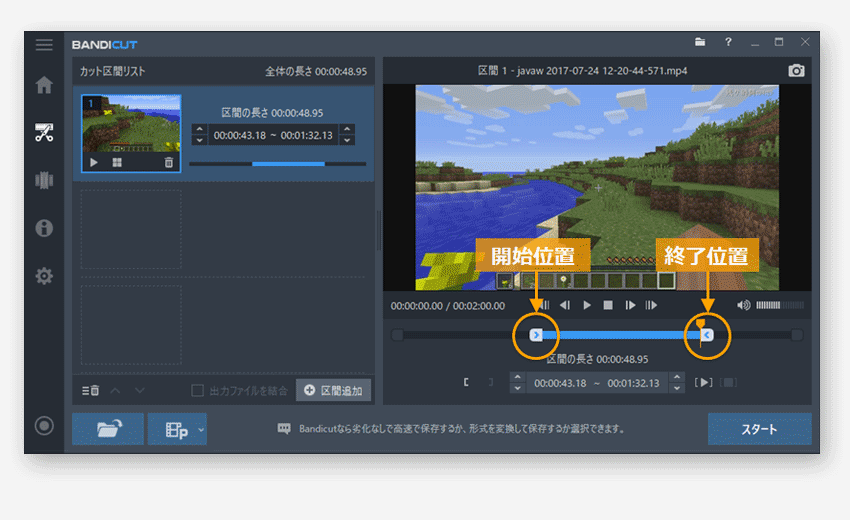Mute the audio with the speaker icon
Image resolution: width=850 pixels, height=520 pixels.
tap(743, 305)
